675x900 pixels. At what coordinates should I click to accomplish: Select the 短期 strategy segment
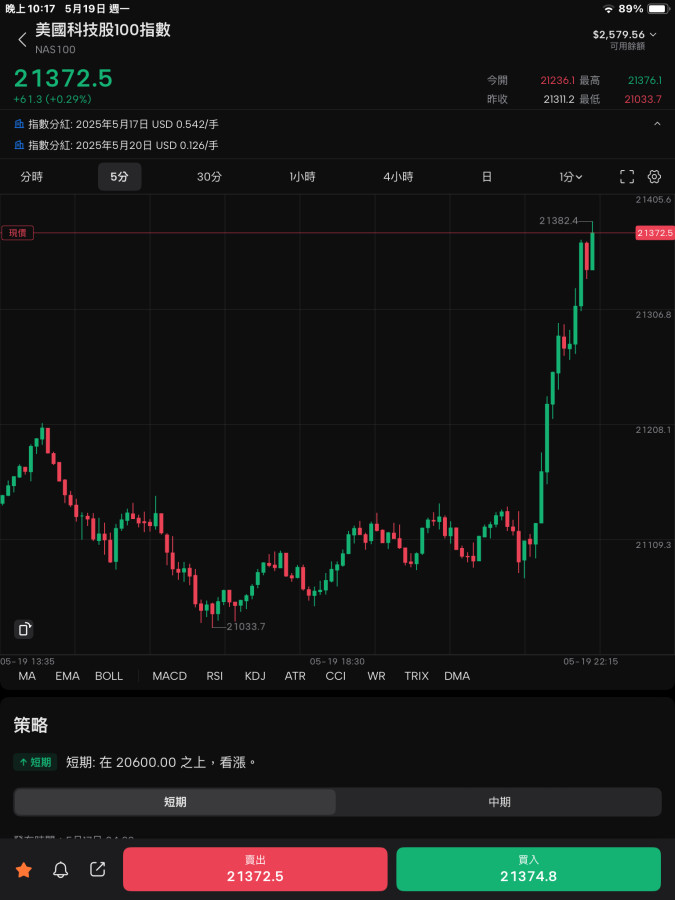pyautogui.click(x=175, y=802)
